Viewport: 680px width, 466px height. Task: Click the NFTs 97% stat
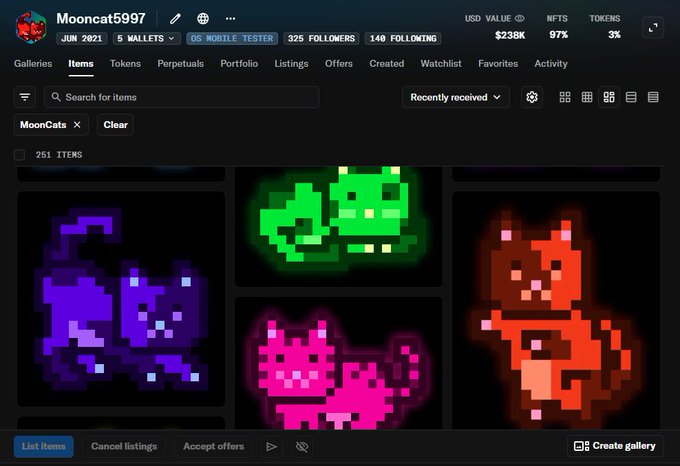(x=558, y=27)
